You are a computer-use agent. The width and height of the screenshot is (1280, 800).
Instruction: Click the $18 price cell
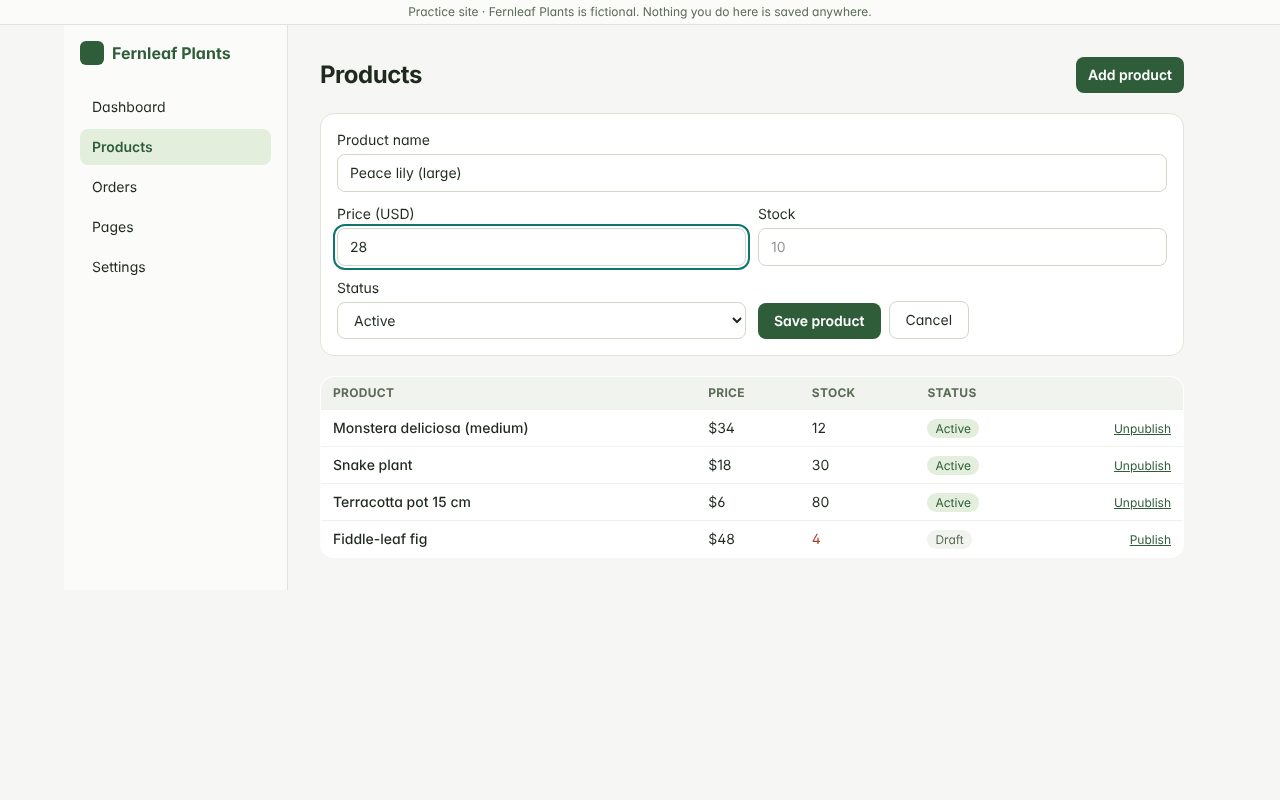tap(720, 465)
